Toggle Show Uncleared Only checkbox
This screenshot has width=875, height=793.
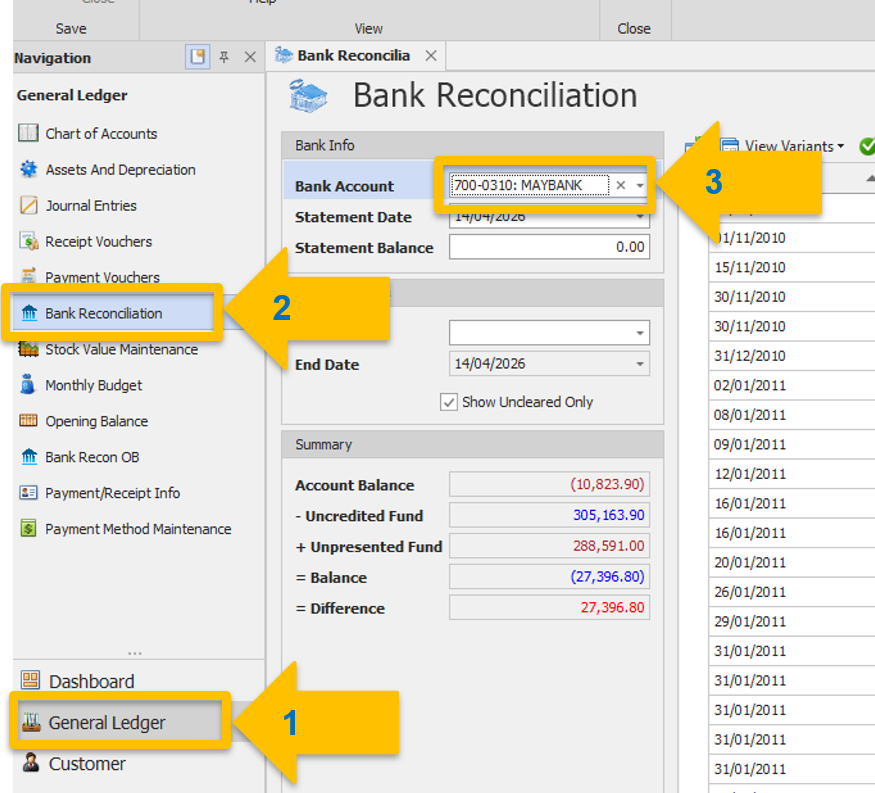tap(449, 402)
